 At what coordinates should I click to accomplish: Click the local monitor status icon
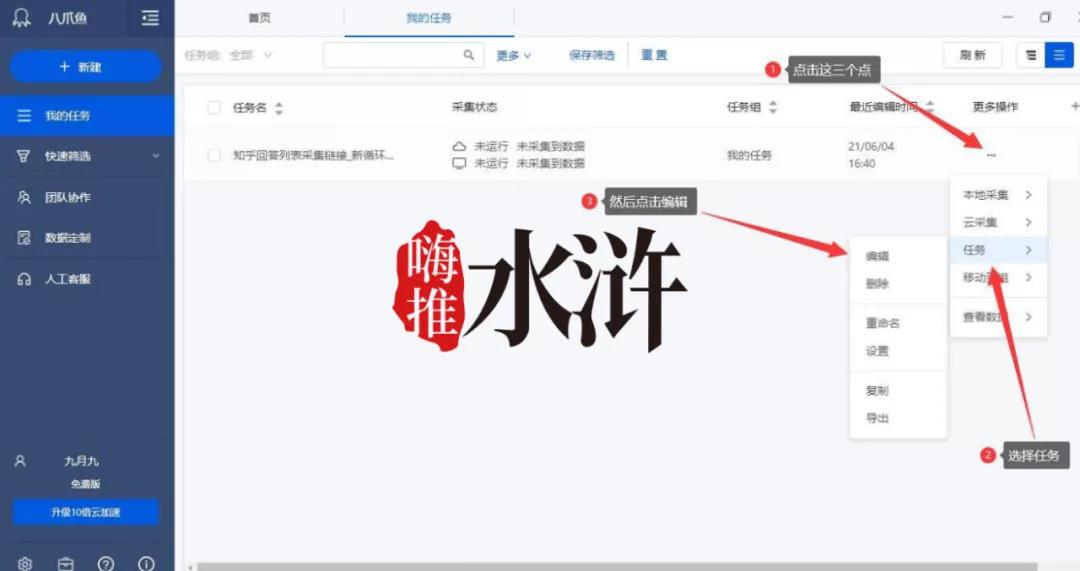click(x=459, y=163)
